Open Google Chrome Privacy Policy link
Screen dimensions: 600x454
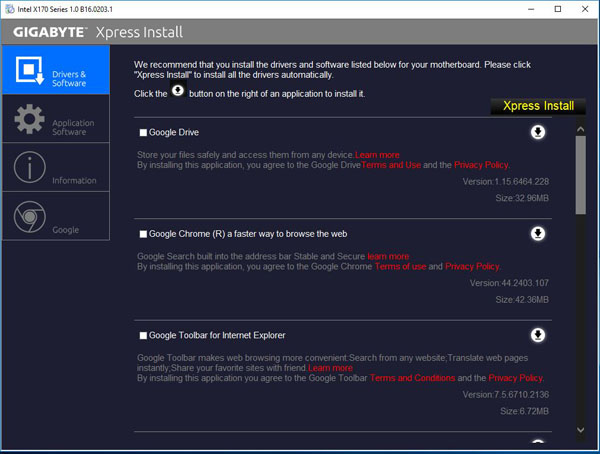[473, 267]
